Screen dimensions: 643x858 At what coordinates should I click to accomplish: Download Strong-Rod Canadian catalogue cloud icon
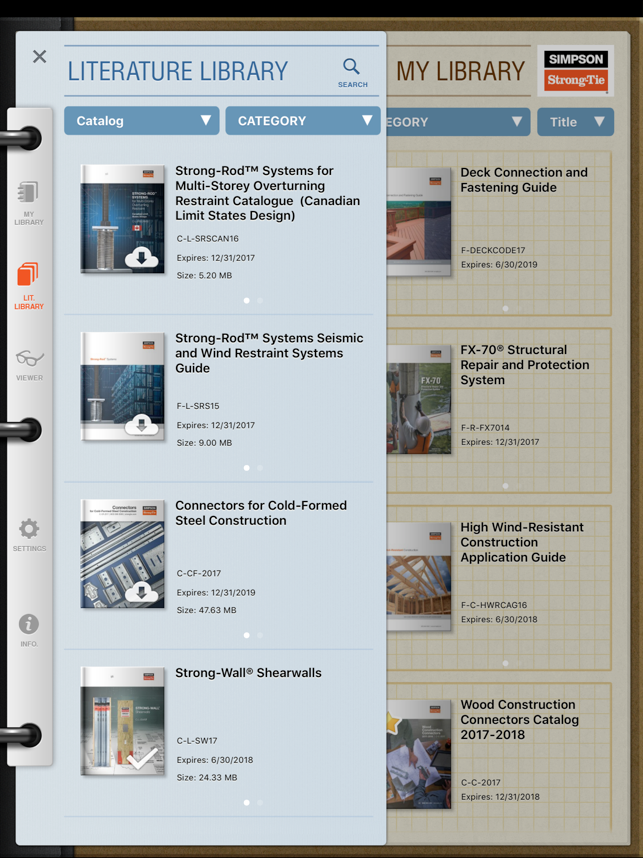(x=142, y=257)
